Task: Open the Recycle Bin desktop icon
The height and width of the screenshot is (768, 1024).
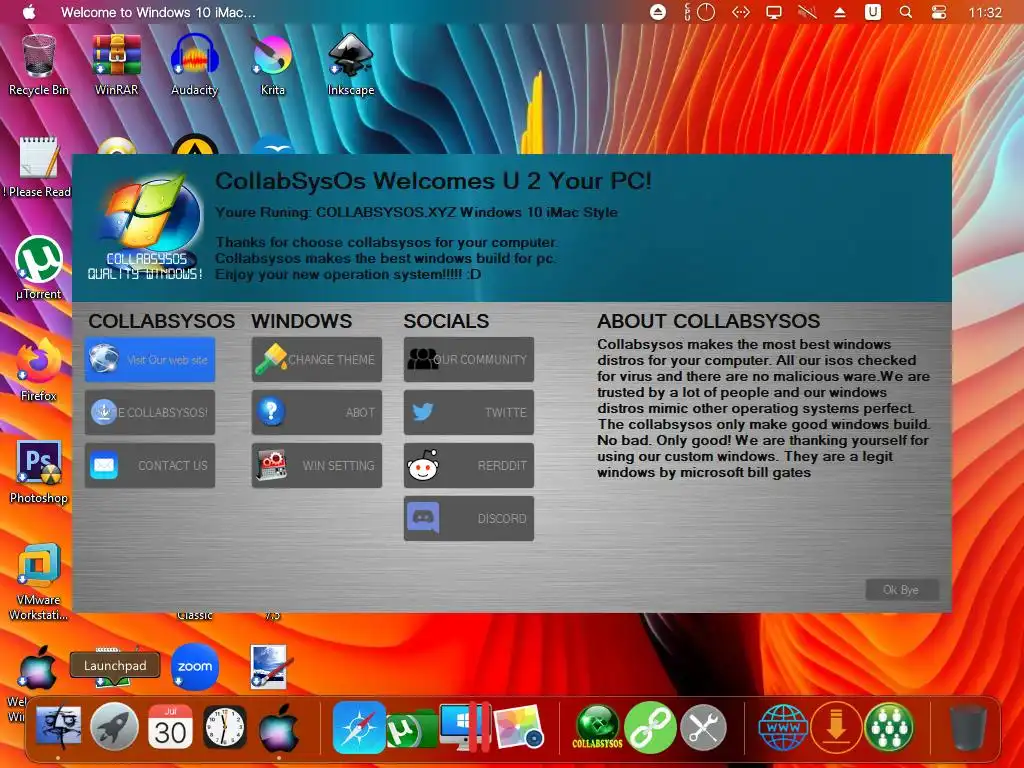Action: click(x=38, y=65)
